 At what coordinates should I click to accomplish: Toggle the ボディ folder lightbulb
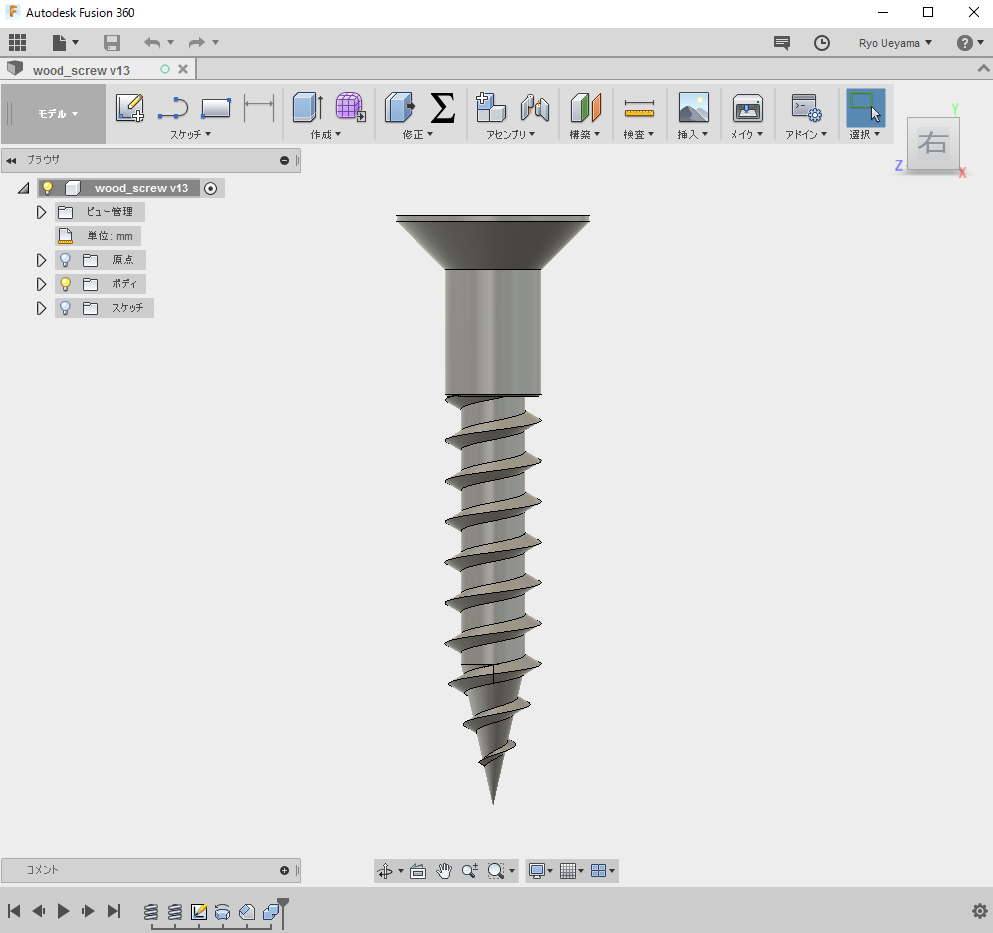(65, 284)
